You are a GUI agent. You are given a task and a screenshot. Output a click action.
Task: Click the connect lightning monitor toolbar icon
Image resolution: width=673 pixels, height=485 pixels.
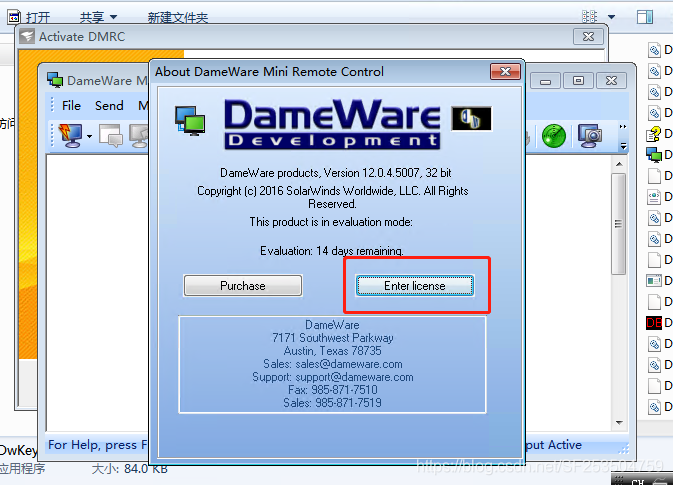(70, 136)
